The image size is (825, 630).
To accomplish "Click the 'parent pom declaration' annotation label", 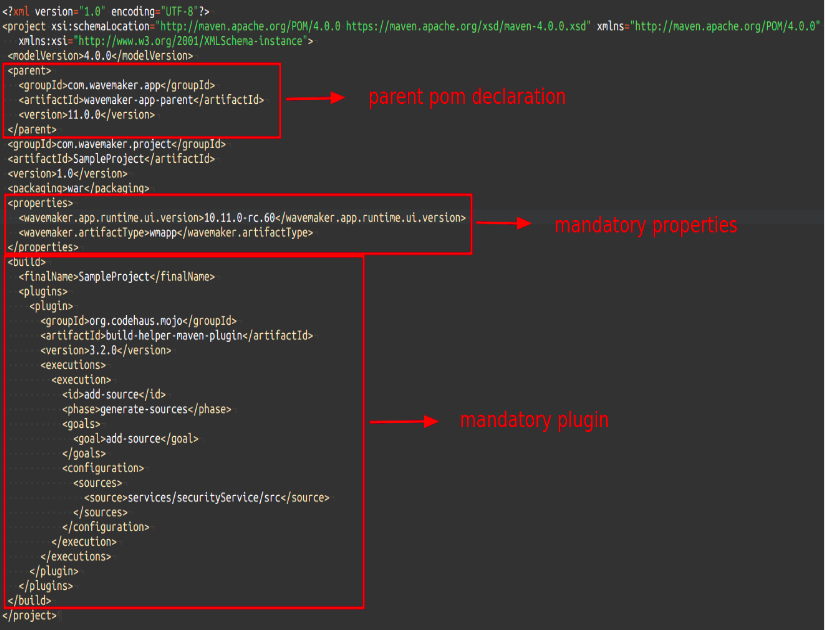I will [466, 98].
